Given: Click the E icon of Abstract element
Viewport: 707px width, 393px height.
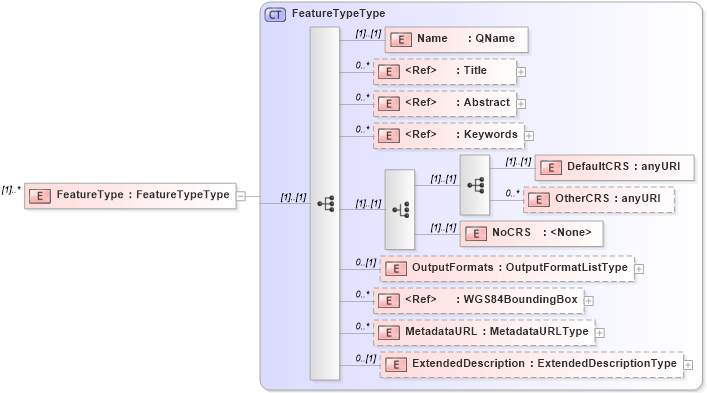Looking at the screenshot, I should 389,104.
